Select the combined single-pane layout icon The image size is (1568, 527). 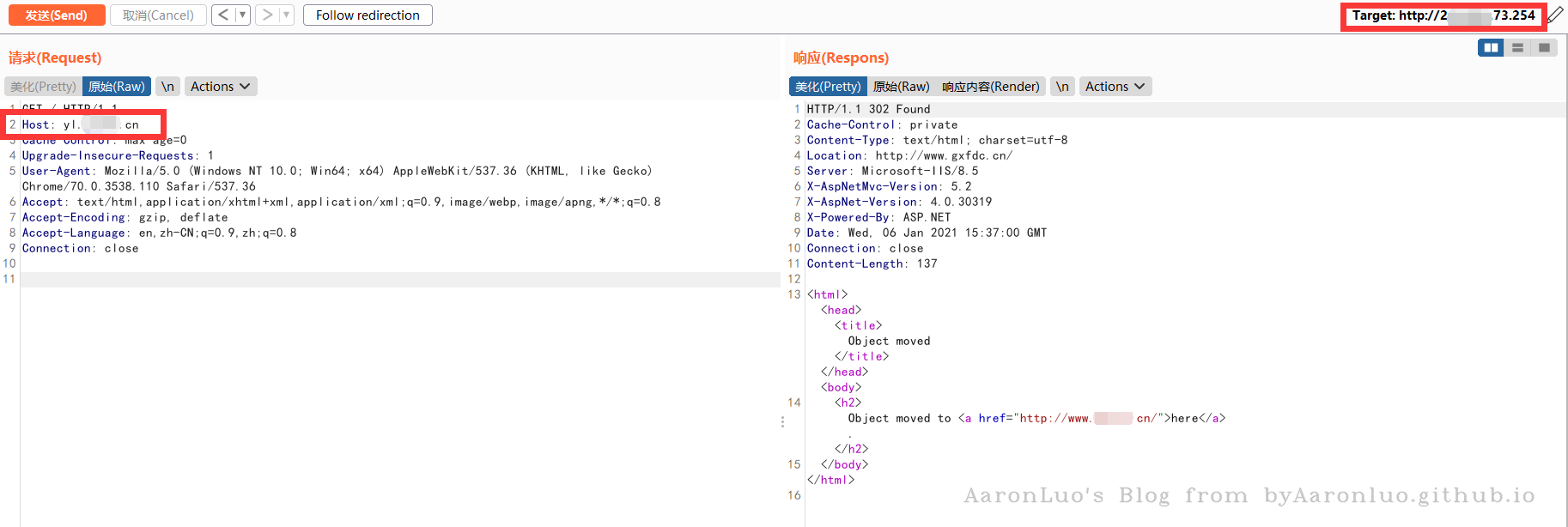pyautogui.click(x=1544, y=47)
